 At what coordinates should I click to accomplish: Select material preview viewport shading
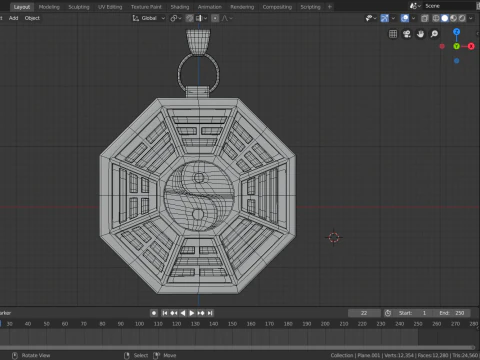(x=453, y=18)
